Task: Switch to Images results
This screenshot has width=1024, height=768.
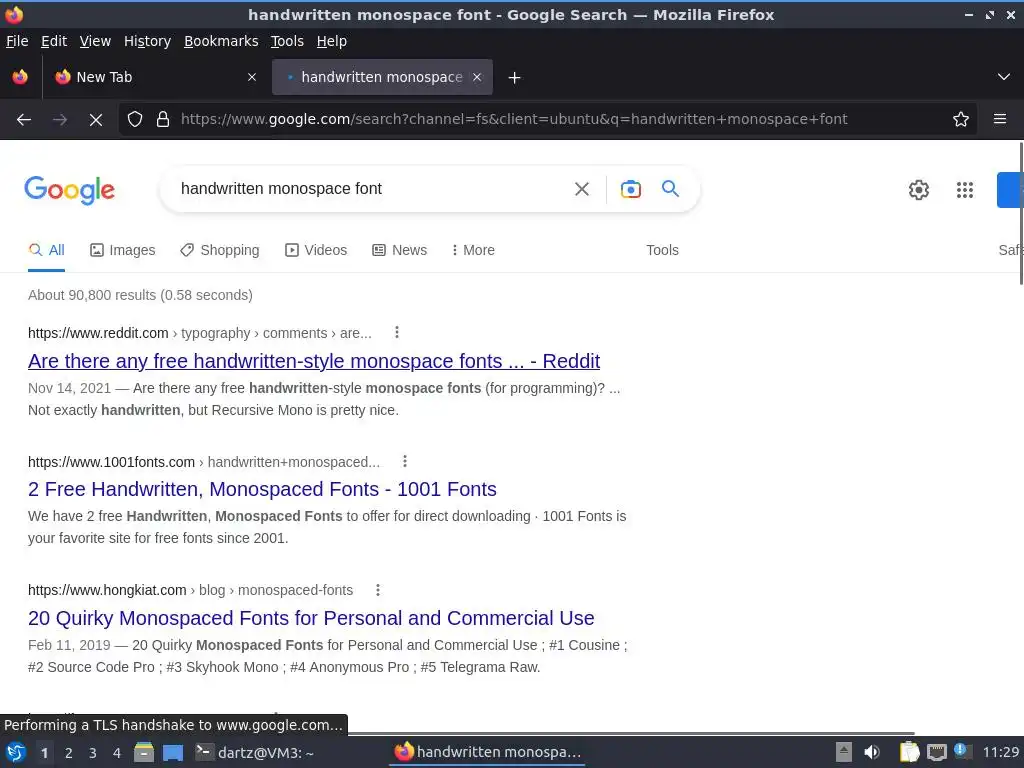Action: tap(123, 250)
